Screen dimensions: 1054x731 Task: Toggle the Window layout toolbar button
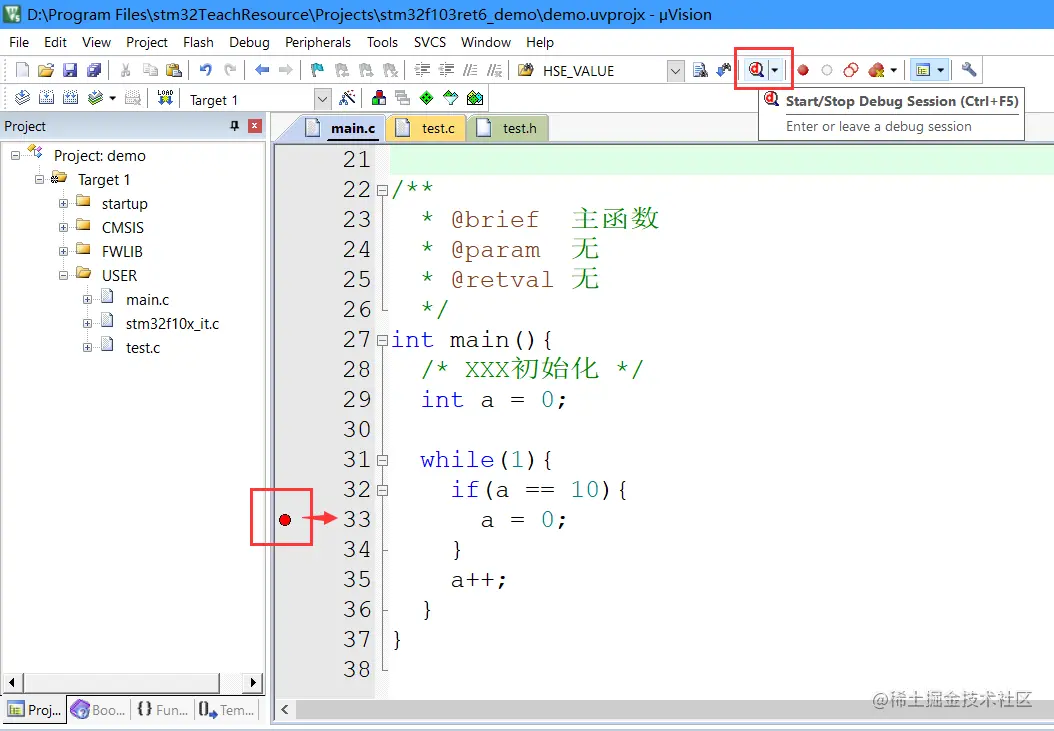(923, 69)
